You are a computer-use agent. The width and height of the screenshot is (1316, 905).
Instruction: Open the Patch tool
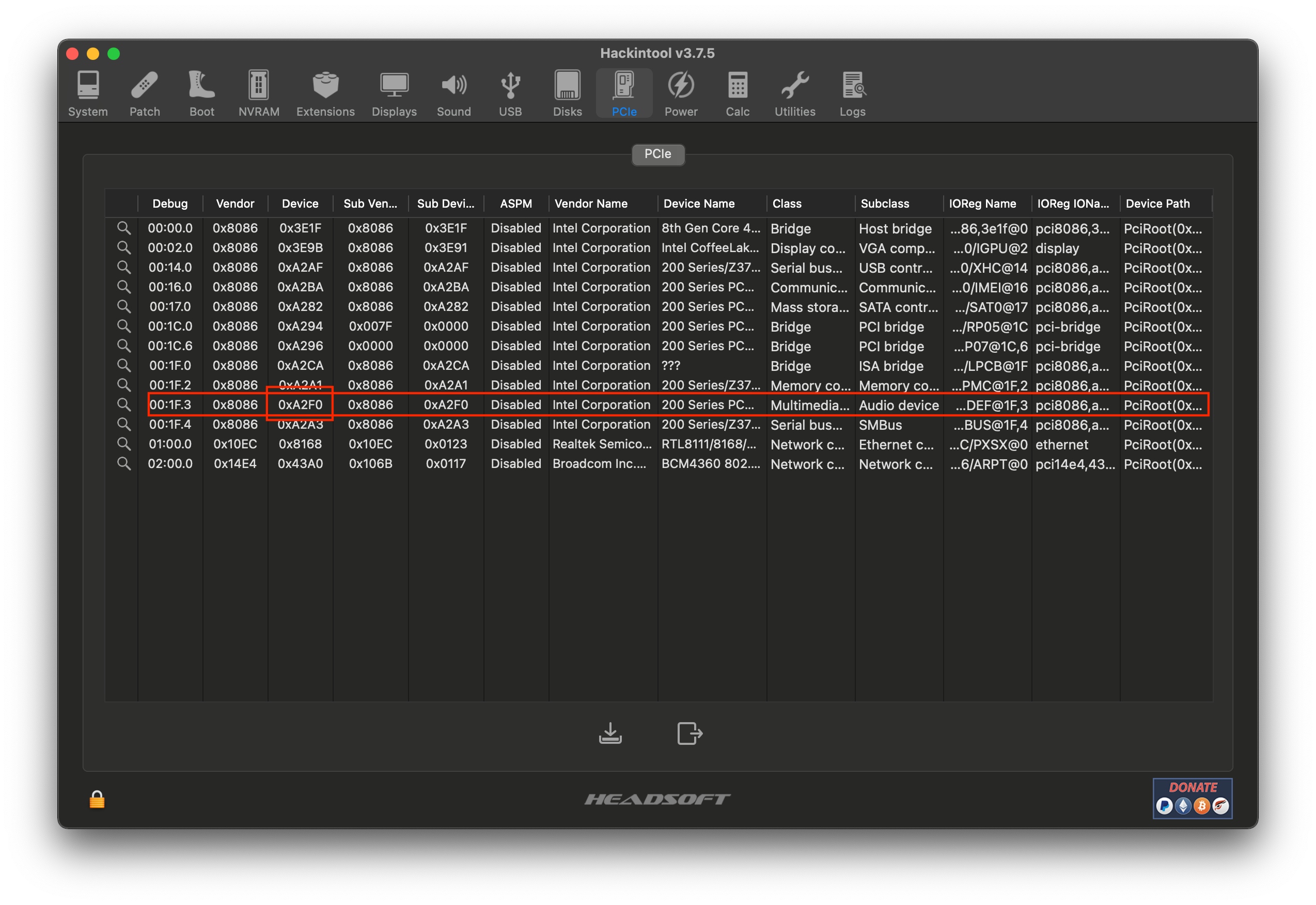click(145, 93)
